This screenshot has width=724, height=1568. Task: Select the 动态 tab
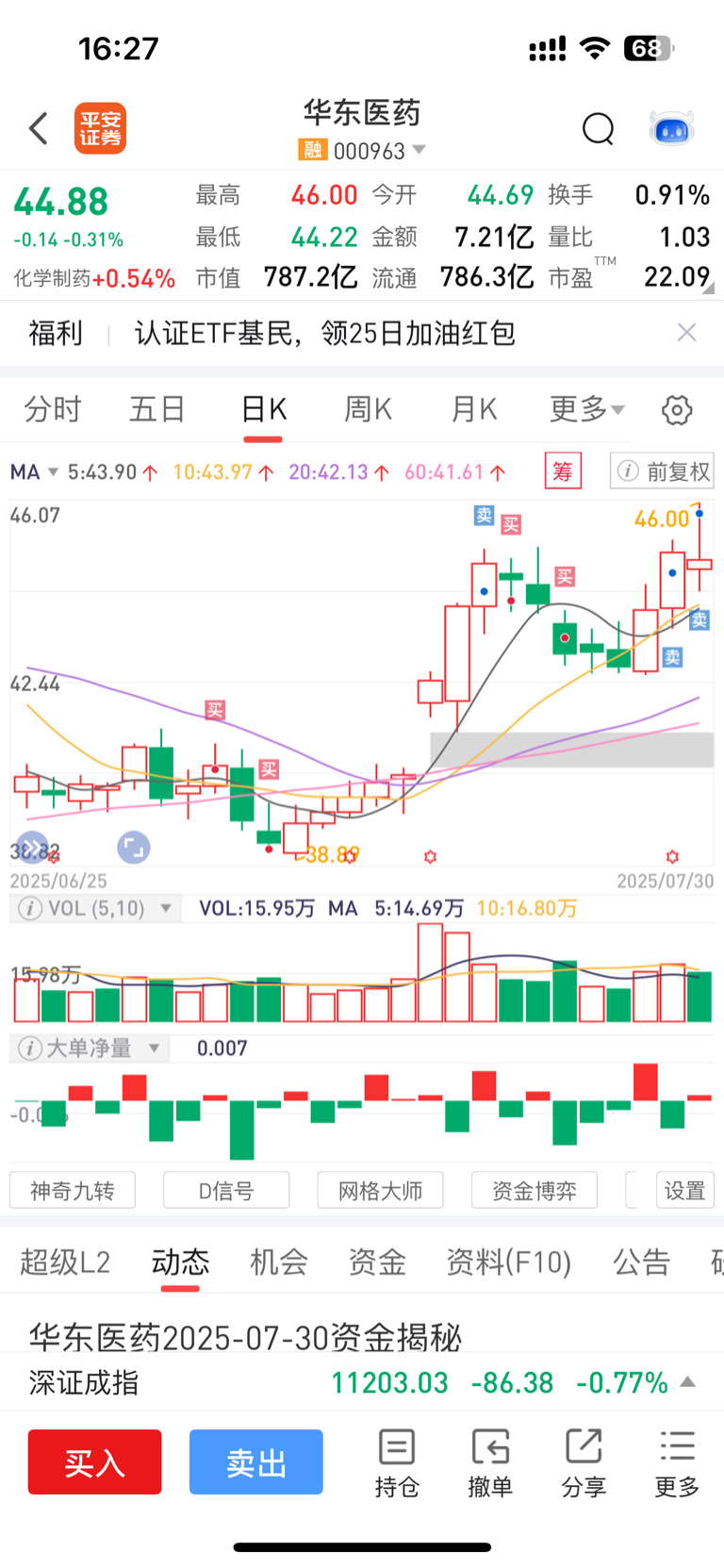tap(180, 1262)
